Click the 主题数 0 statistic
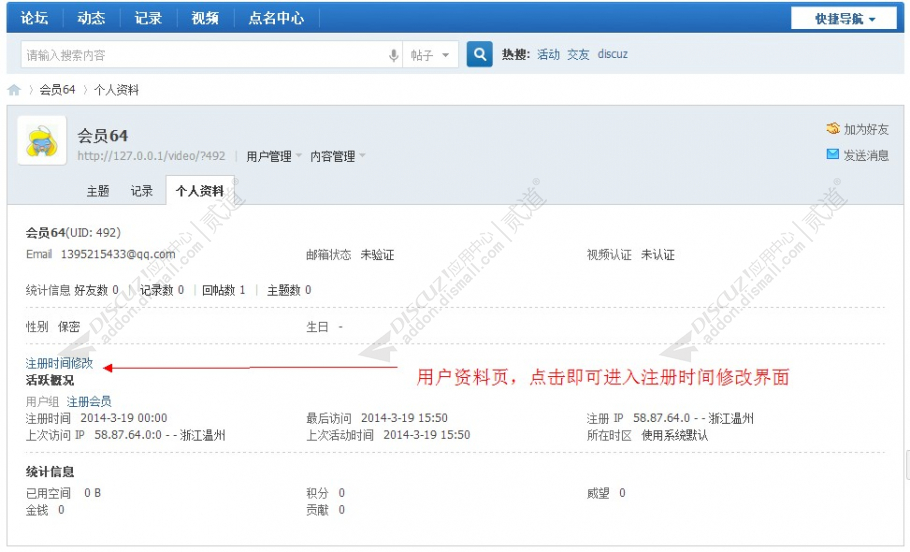The image size is (910, 552). (289, 290)
